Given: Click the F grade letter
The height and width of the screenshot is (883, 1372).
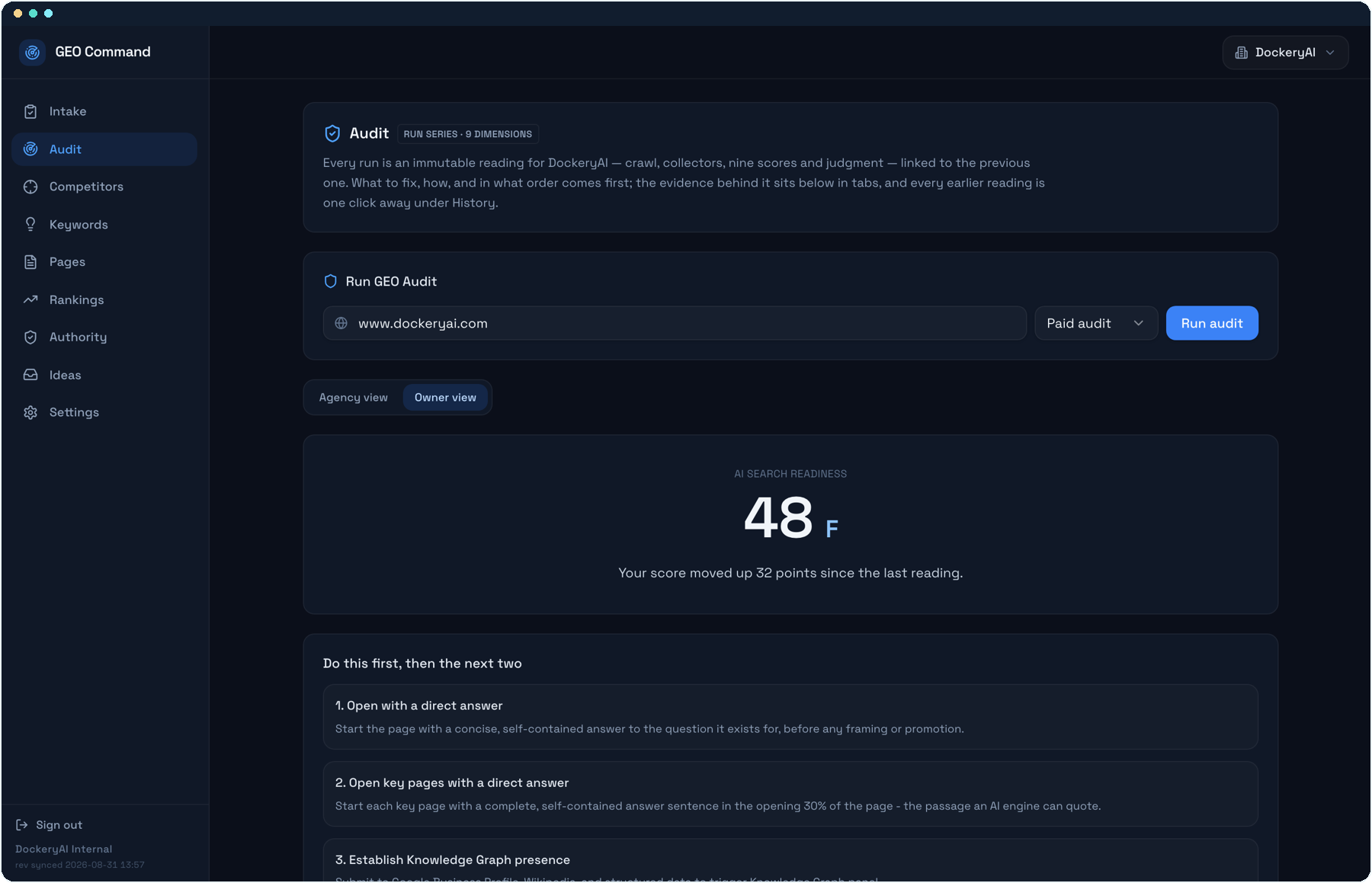Looking at the screenshot, I should (832, 529).
